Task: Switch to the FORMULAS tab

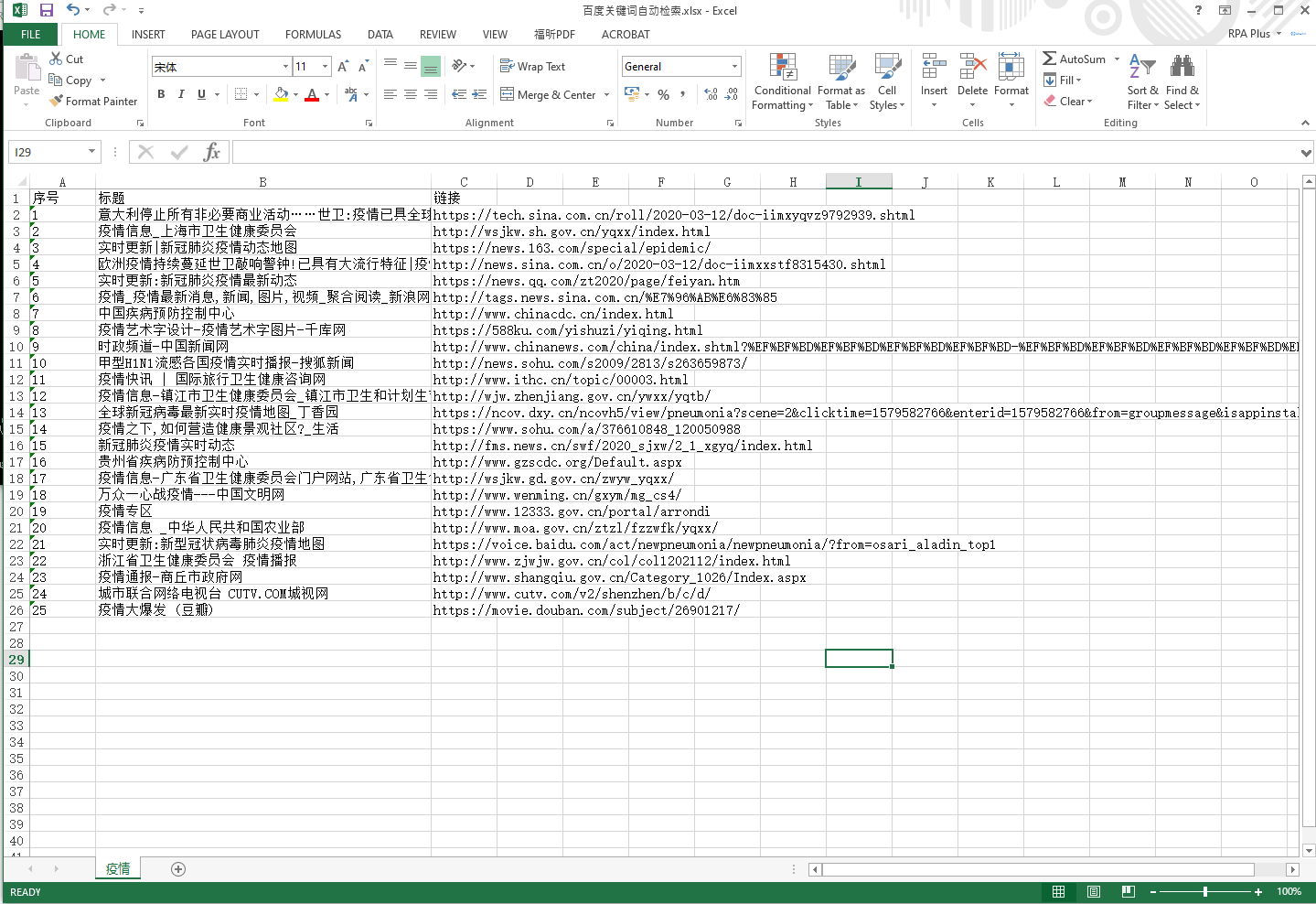Action: [x=313, y=35]
